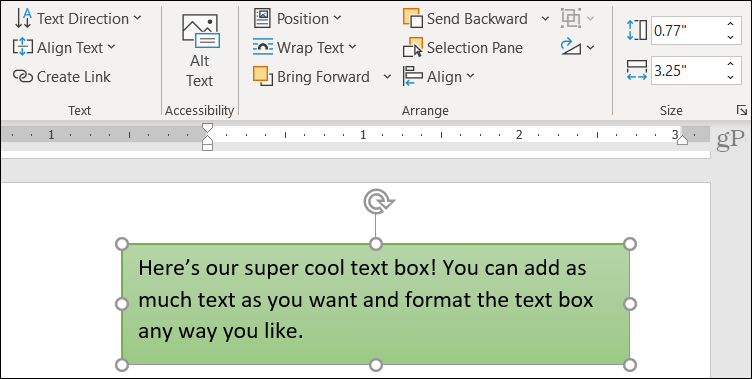The height and width of the screenshot is (379, 752).
Task: Click the top-center resize handle of text box
Action: point(376,244)
